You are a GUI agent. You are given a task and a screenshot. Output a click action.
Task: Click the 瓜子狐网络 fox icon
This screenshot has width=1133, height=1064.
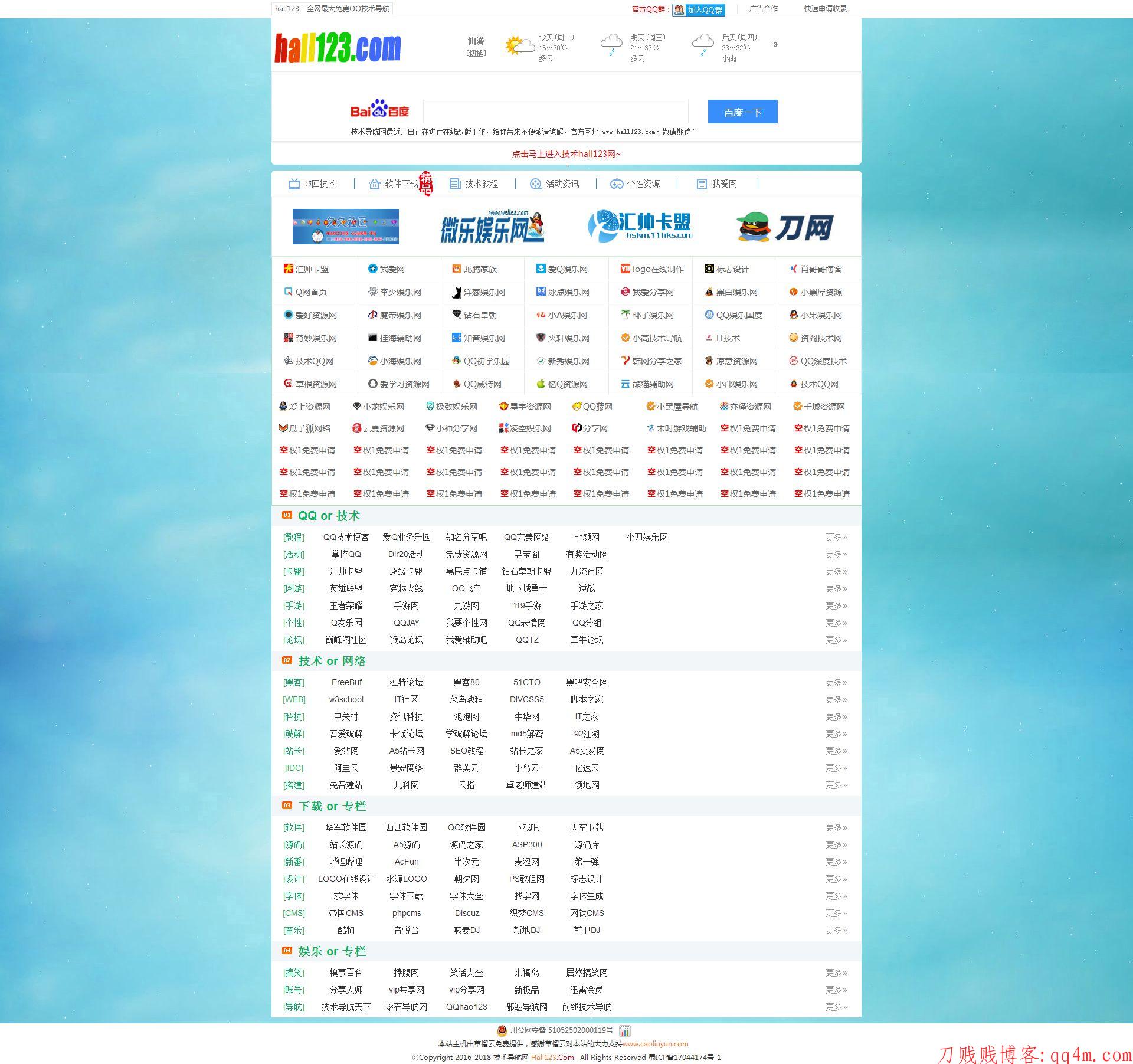[x=283, y=428]
